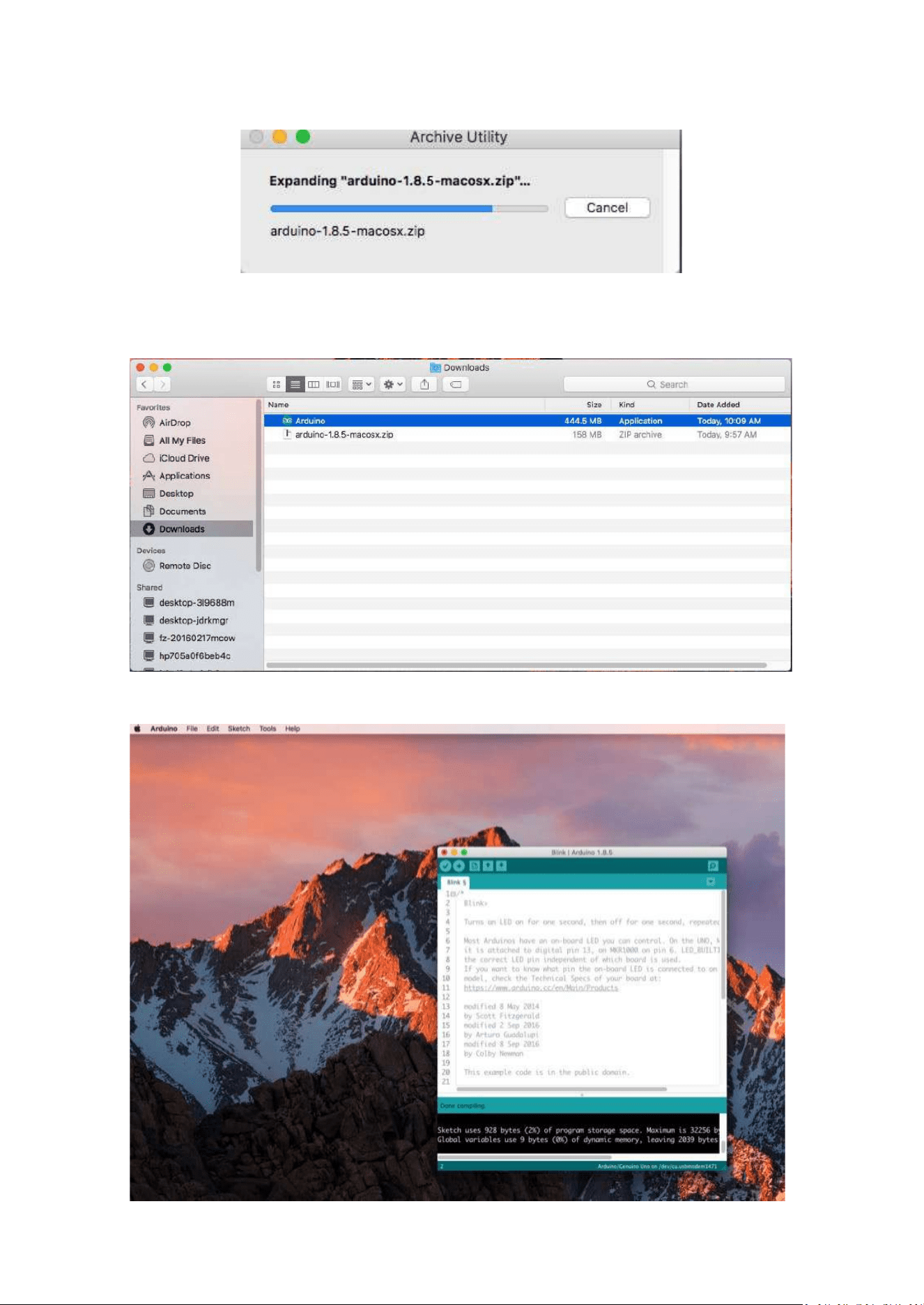Click Cancel in Archive Utility dialog
The image size is (924, 1305).
607,208
